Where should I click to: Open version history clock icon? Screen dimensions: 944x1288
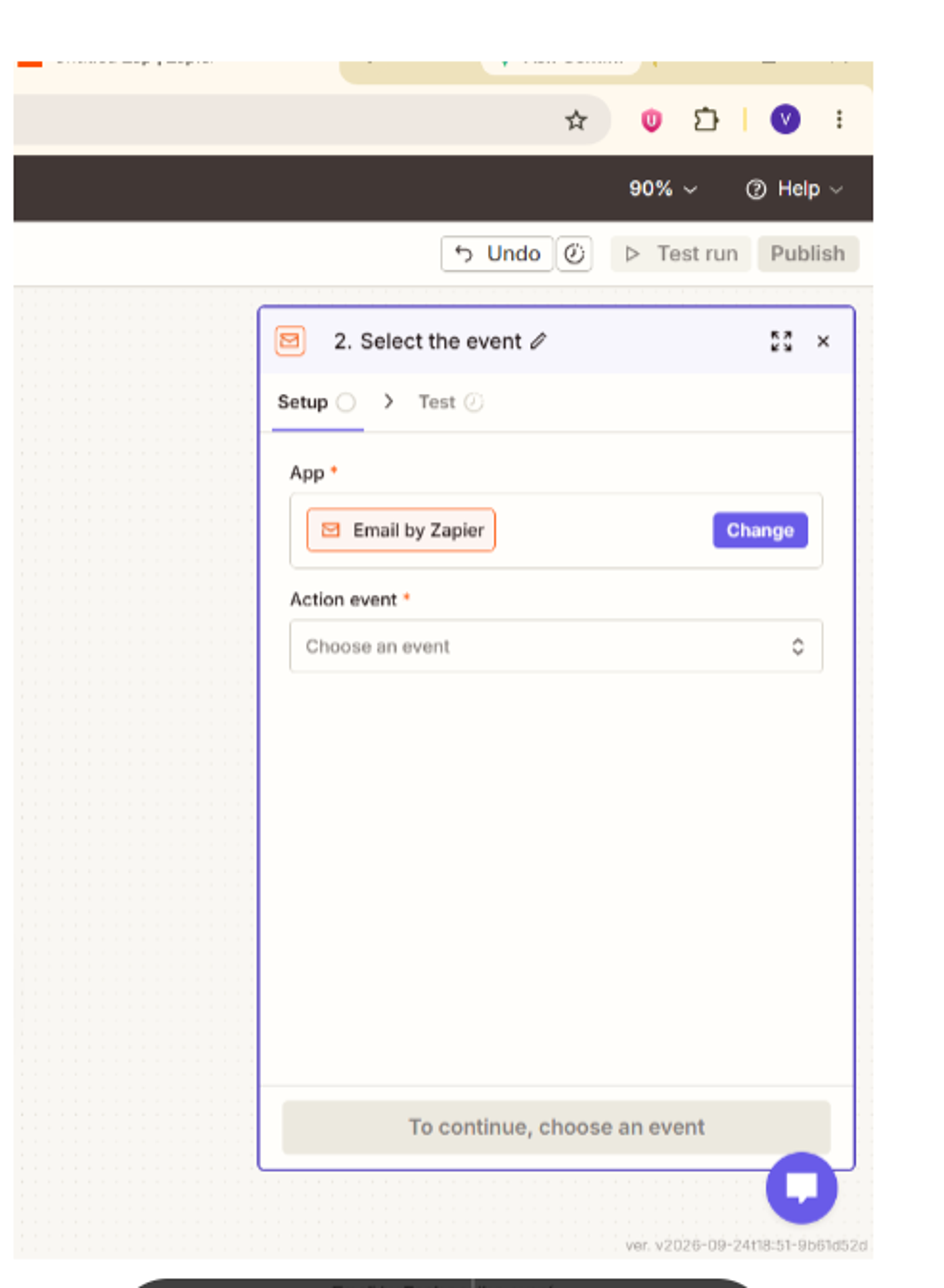[x=574, y=254]
